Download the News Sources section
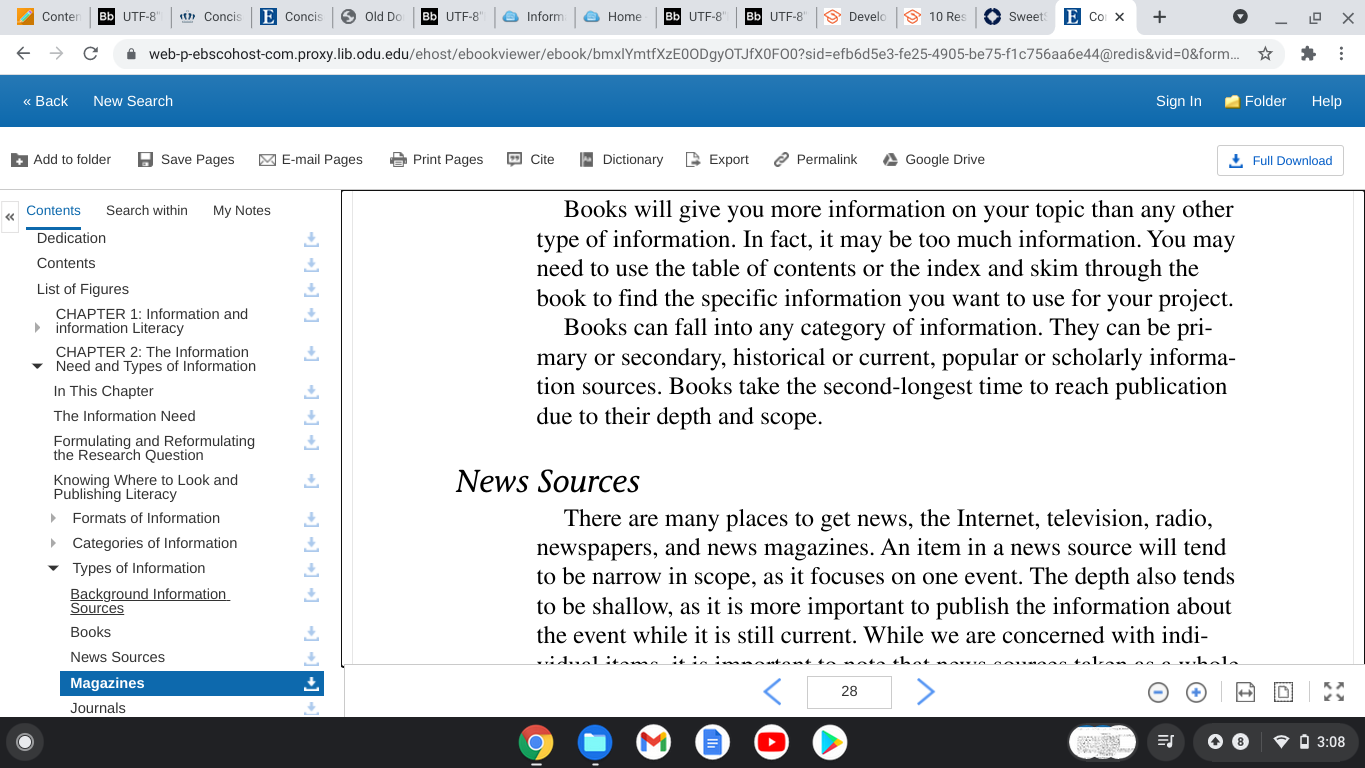Screen dimensions: 1365x768 (x=311, y=658)
